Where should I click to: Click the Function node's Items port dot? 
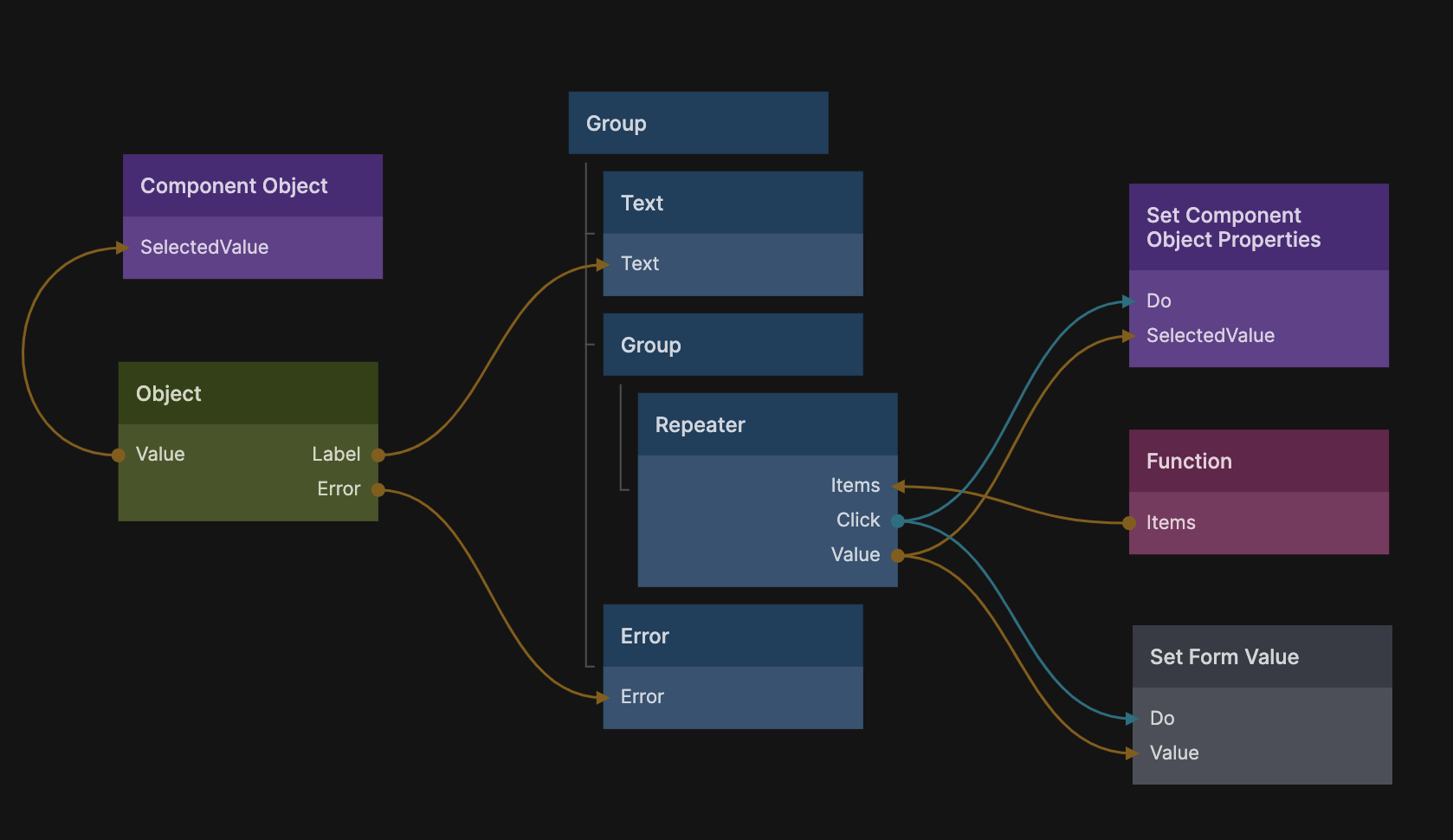[x=1129, y=522]
